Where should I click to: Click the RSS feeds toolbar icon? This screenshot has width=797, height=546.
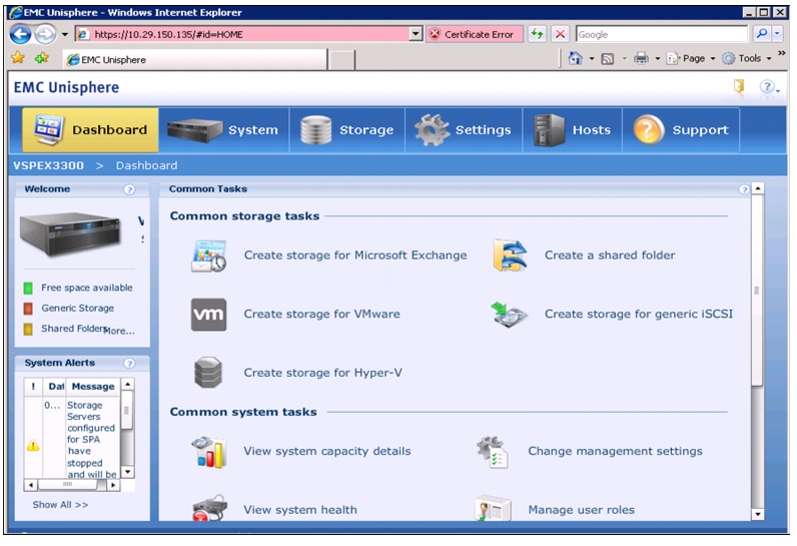point(607,59)
